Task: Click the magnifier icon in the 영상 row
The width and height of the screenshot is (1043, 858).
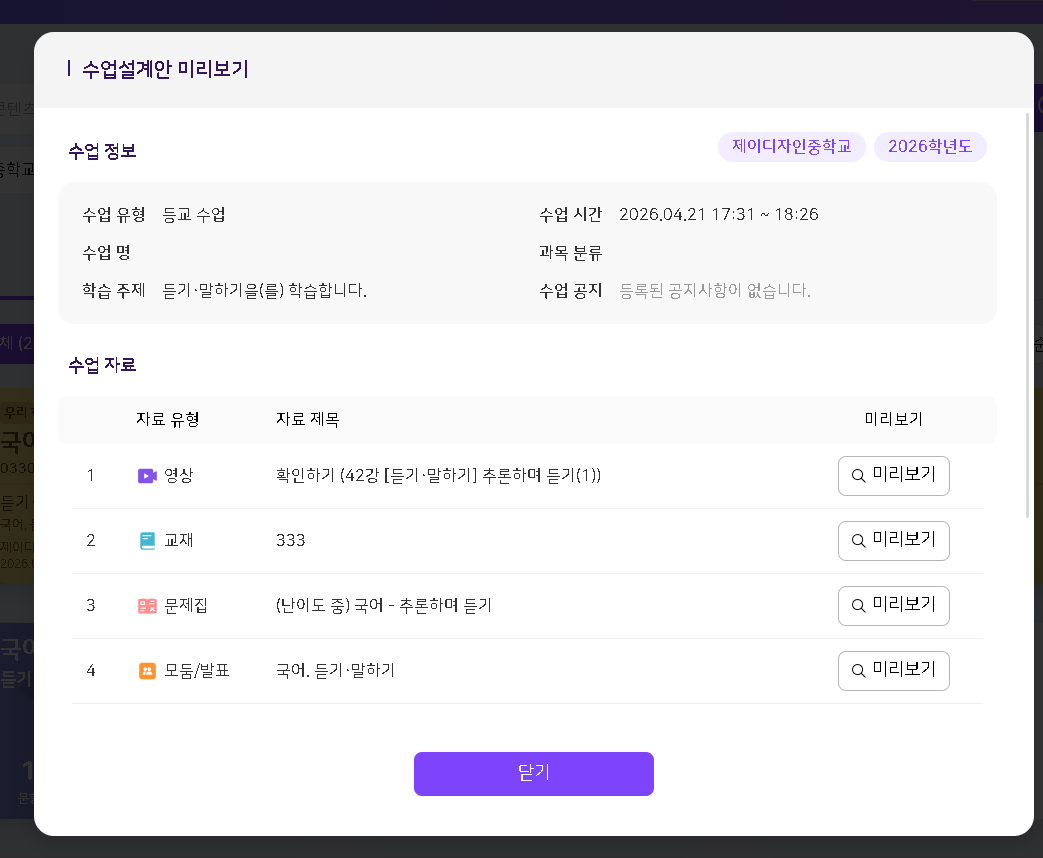Action: coord(858,476)
